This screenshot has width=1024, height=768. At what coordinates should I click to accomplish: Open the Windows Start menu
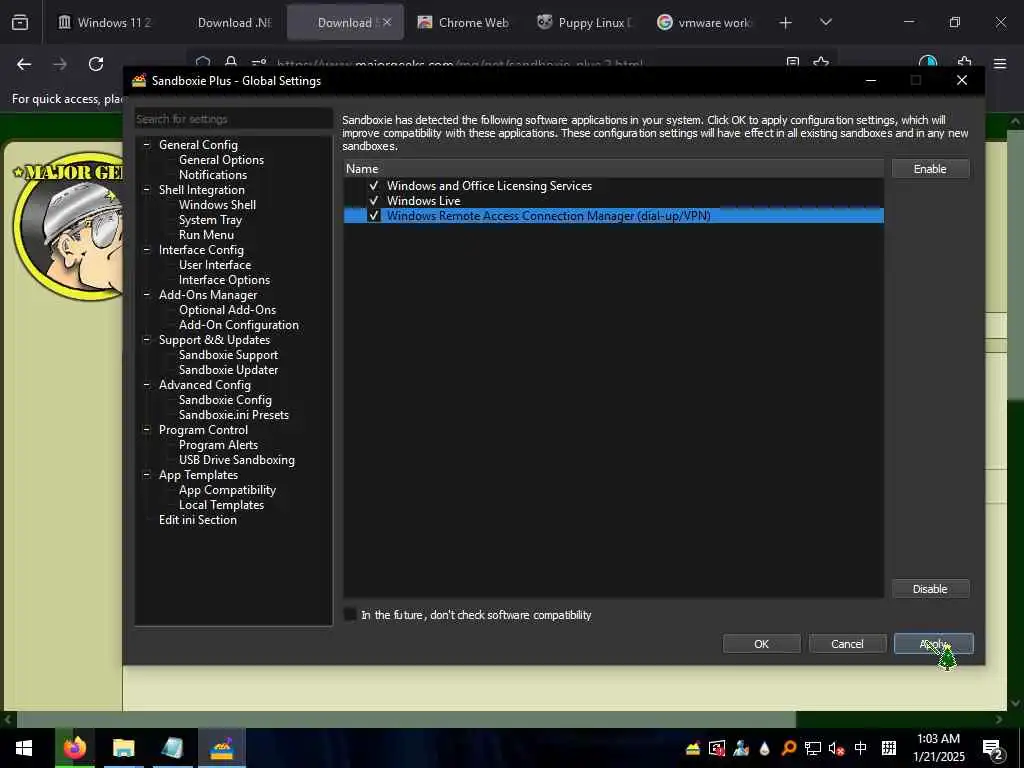24,748
